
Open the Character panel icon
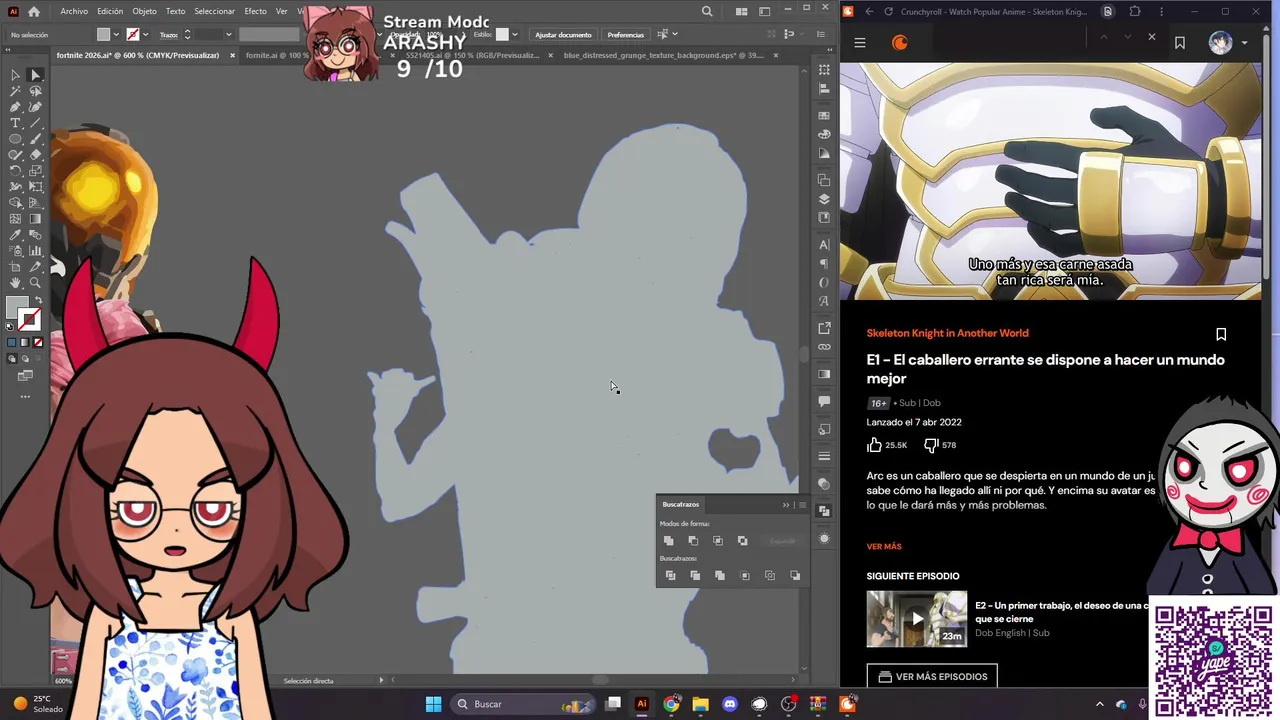coord(824,244)
